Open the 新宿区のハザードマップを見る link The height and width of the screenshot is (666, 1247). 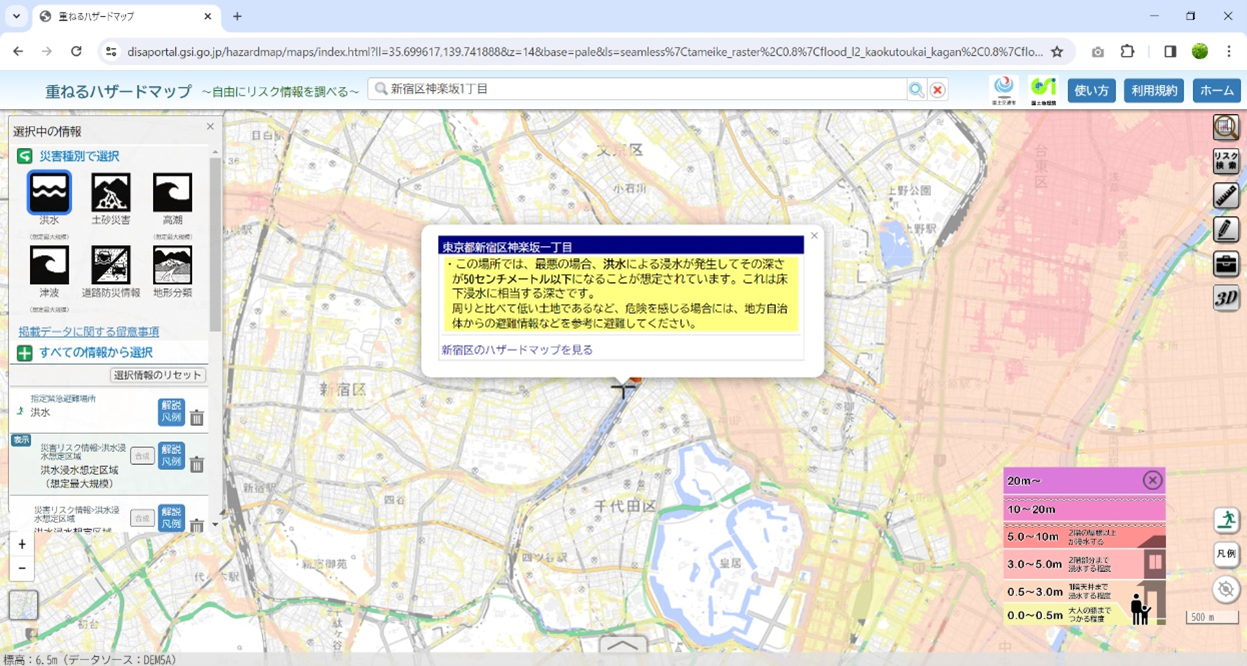tap(517, 350)
